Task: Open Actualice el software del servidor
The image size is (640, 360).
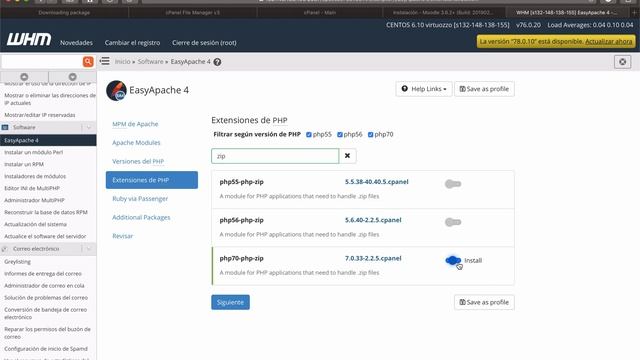Action: coord(45,236)
